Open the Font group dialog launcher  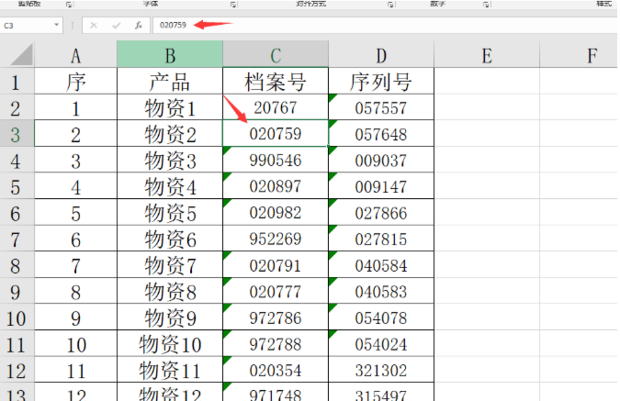pos(233,4)
